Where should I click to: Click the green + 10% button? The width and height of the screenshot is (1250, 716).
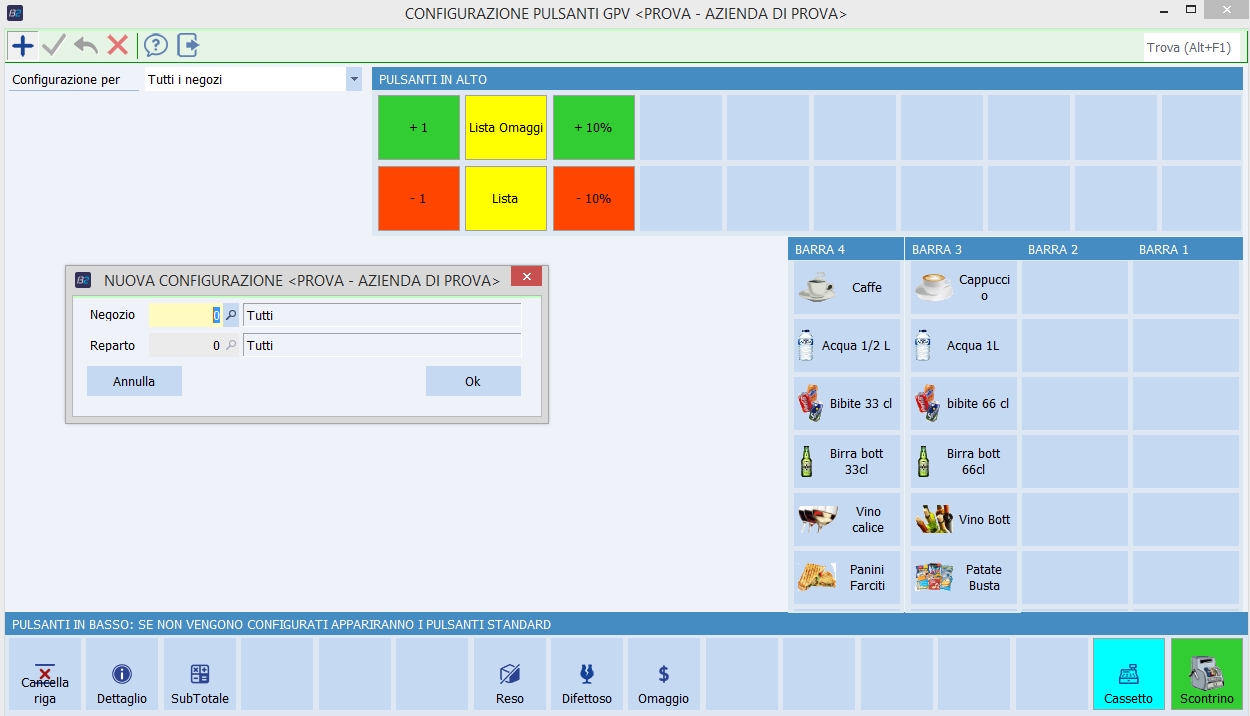pyautogui.click(x=594, y=128)
